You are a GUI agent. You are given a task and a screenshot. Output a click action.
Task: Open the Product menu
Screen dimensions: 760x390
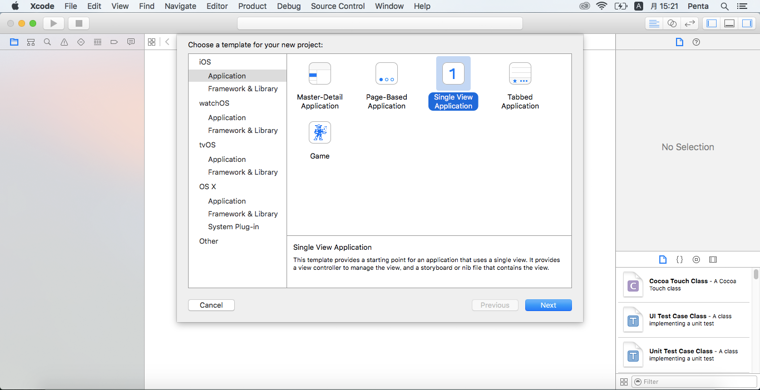[253, 6]
